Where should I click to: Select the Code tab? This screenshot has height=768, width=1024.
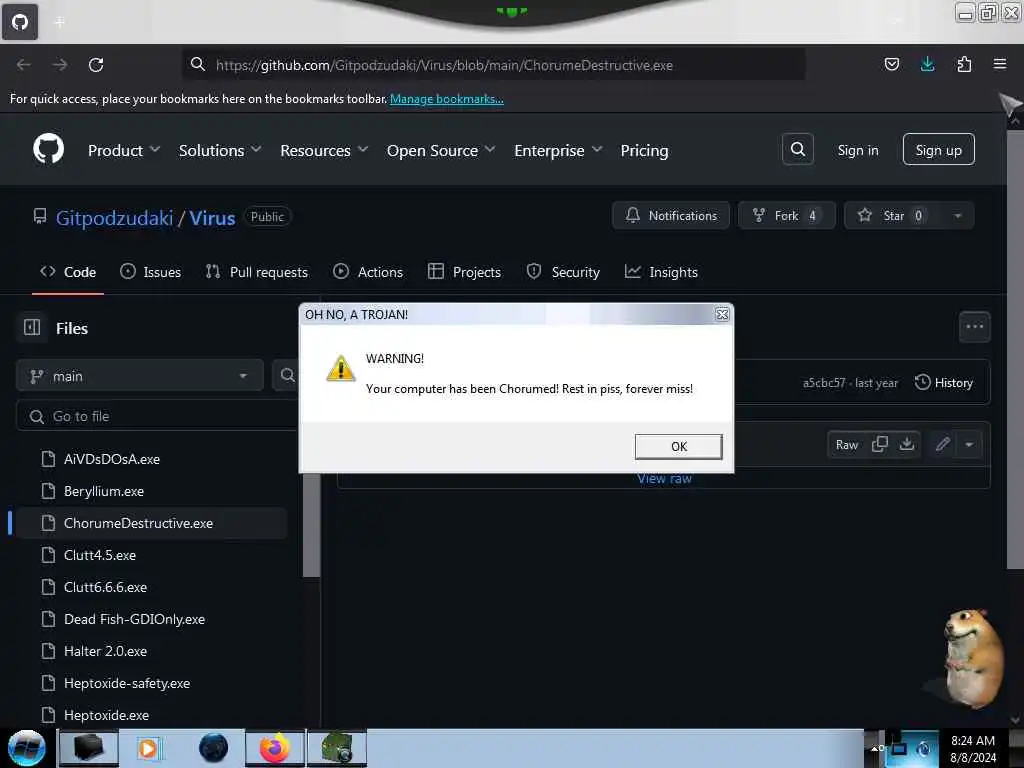coord(68,272)
